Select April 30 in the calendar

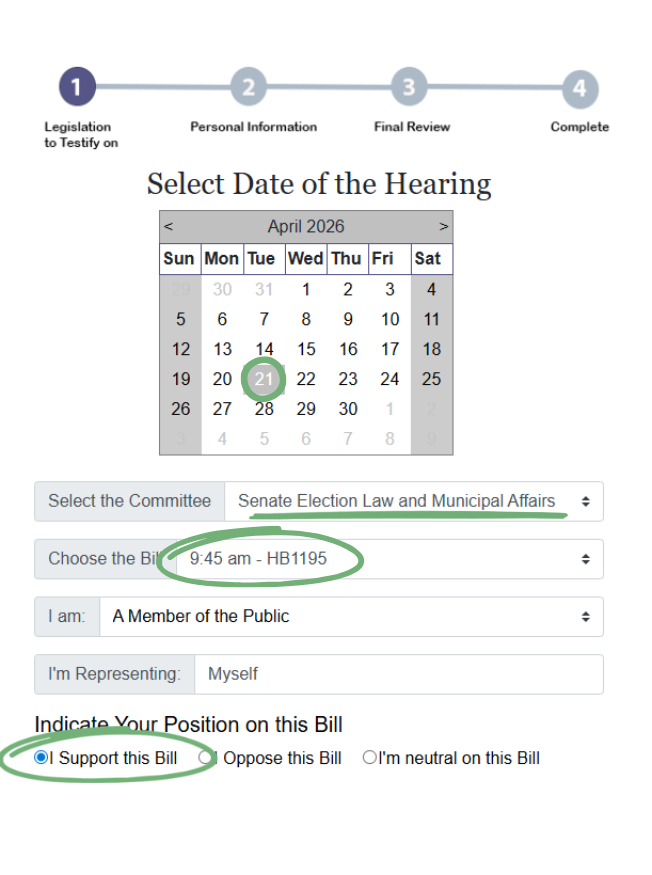pos(348,409)
